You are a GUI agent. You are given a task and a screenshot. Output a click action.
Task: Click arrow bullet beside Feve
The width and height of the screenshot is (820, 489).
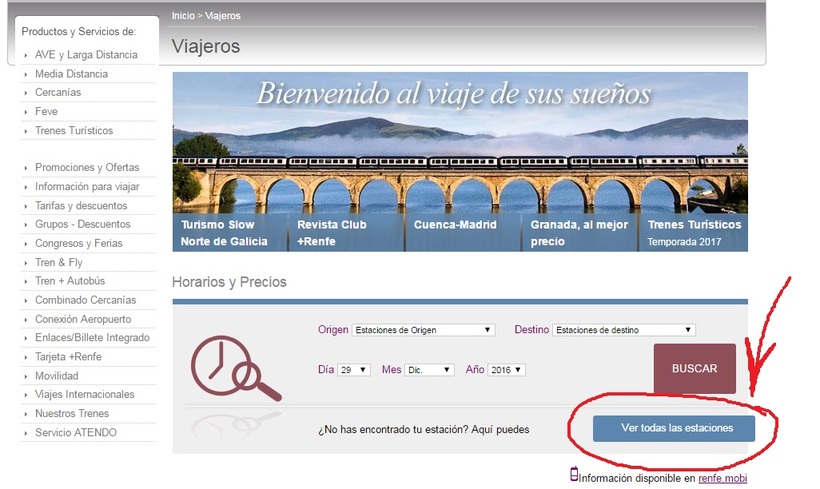(26, 112)
